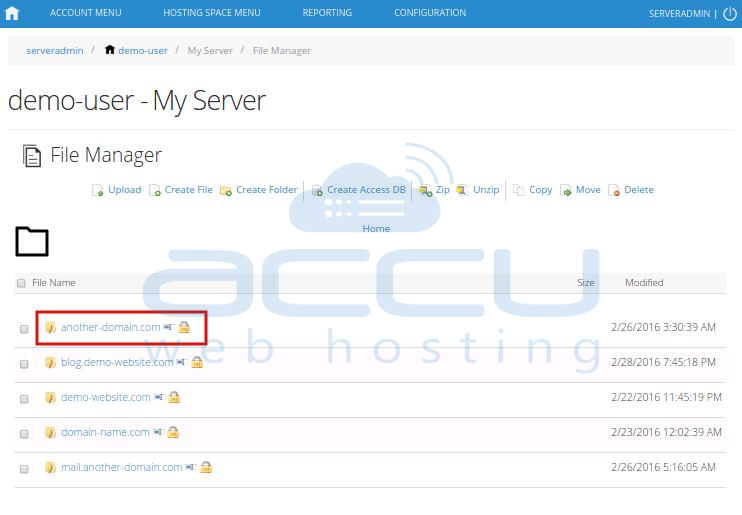Click the home icon in top navigation

click(12, 14)
